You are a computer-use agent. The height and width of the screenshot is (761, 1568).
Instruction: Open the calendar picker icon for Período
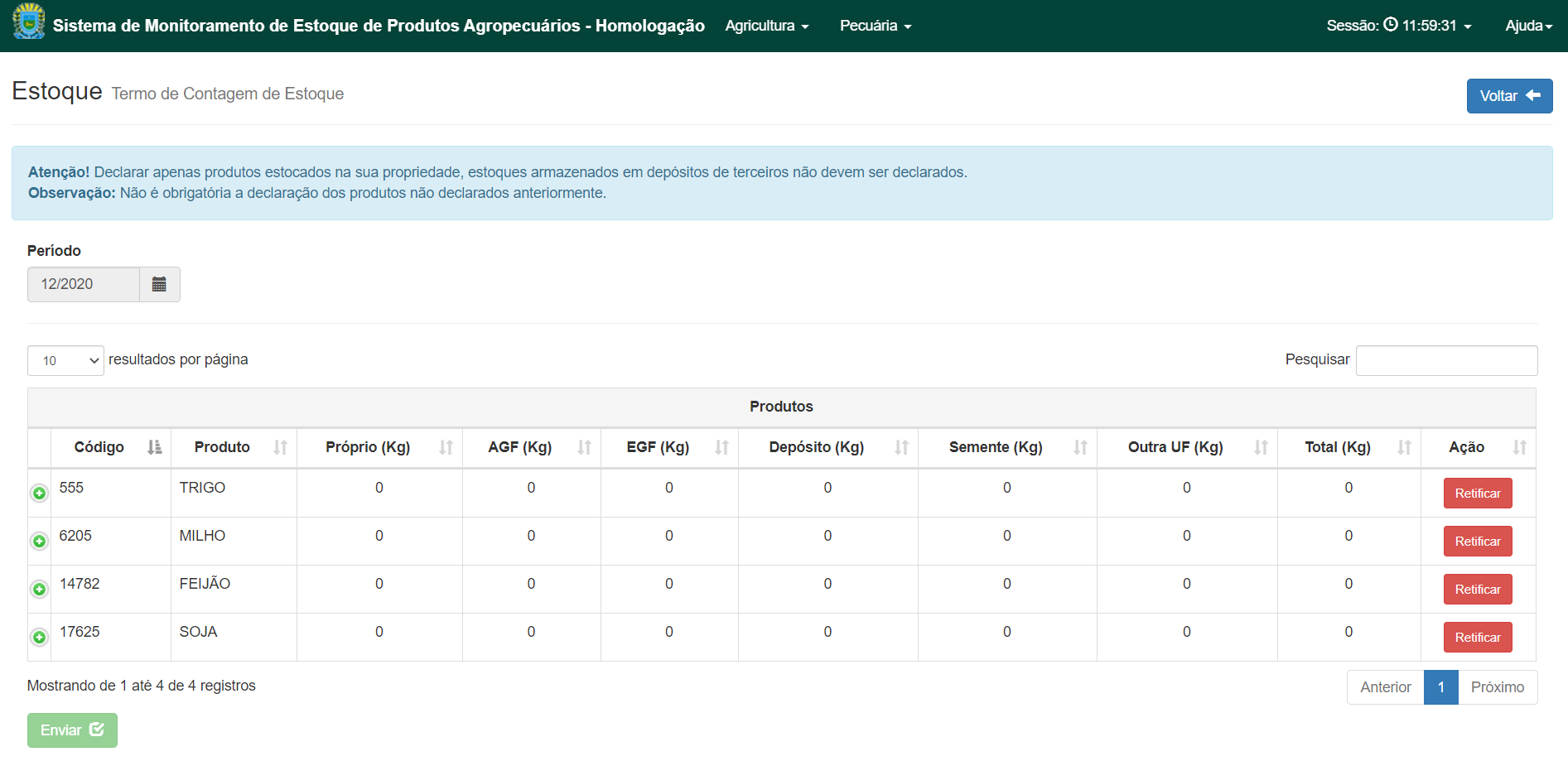click(x=159, y=284)
